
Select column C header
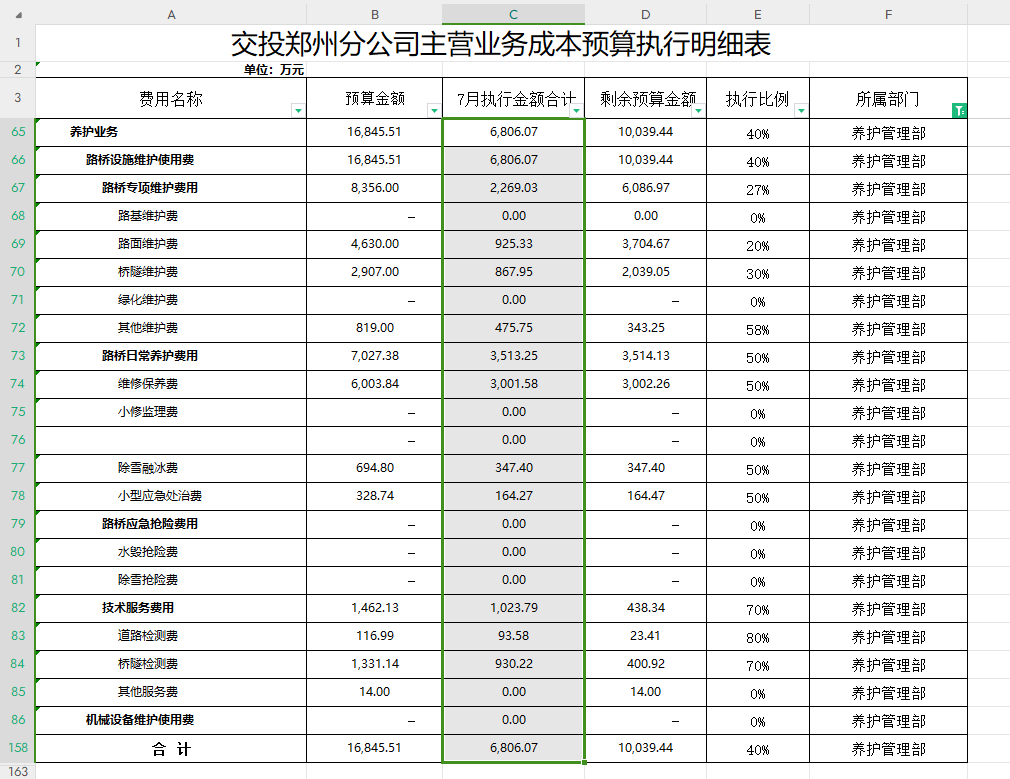click(513, 14)
